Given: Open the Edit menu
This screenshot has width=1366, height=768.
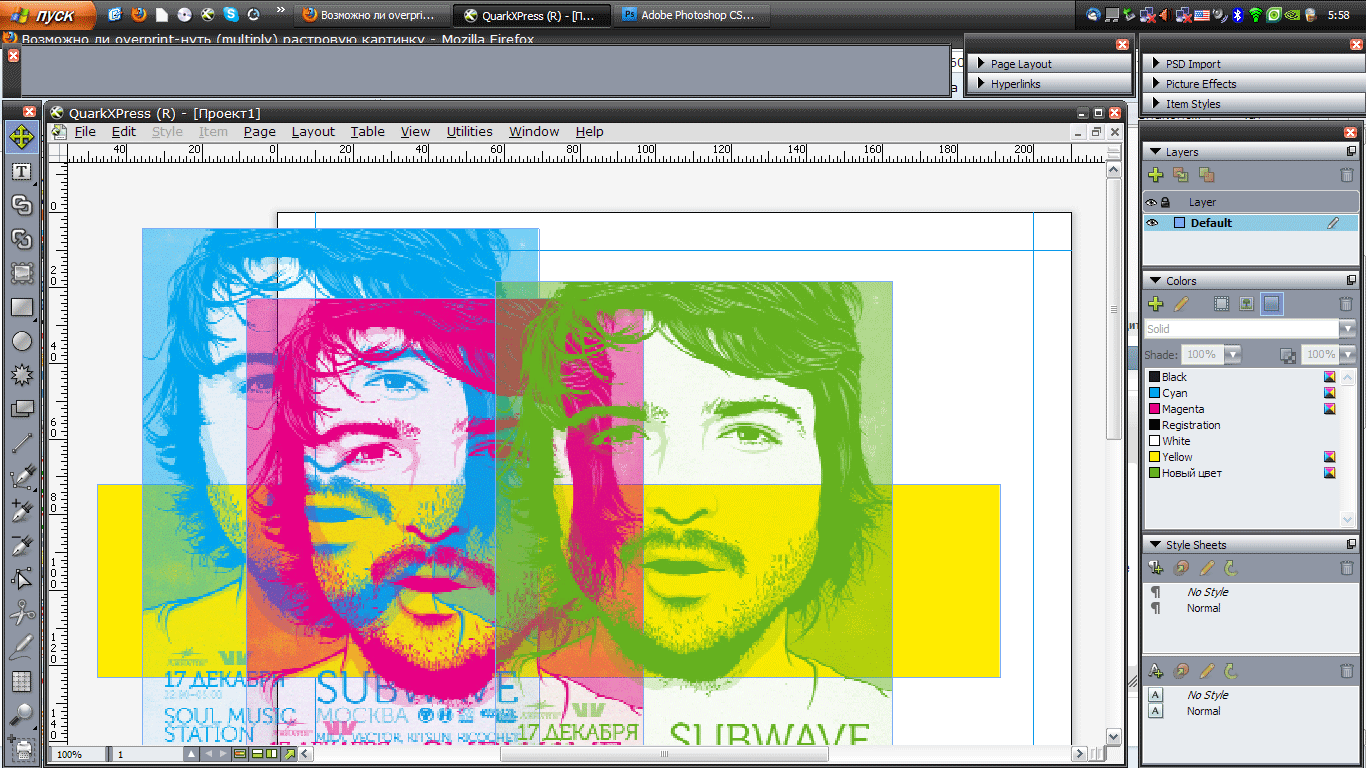Looking at the screenshot, I should click(x=124, y=131).
